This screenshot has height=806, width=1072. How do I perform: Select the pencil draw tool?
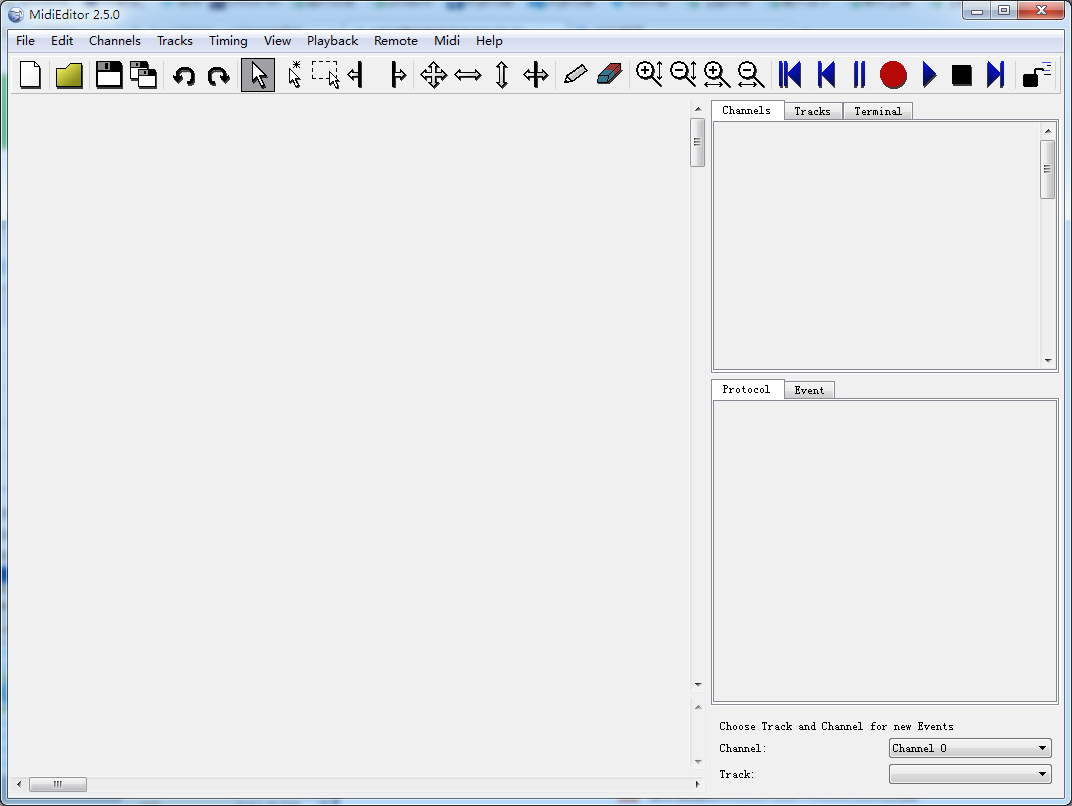575,74
